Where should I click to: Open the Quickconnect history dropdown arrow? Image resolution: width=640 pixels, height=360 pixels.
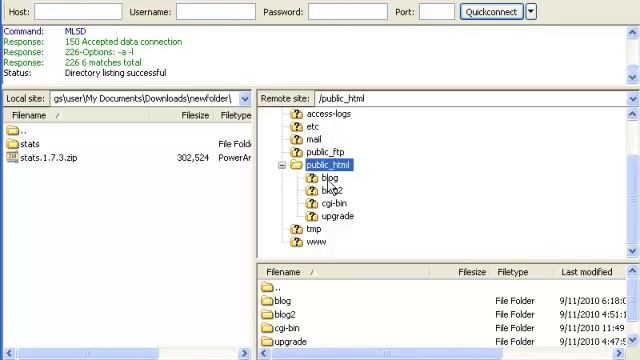tap(531, 12)
